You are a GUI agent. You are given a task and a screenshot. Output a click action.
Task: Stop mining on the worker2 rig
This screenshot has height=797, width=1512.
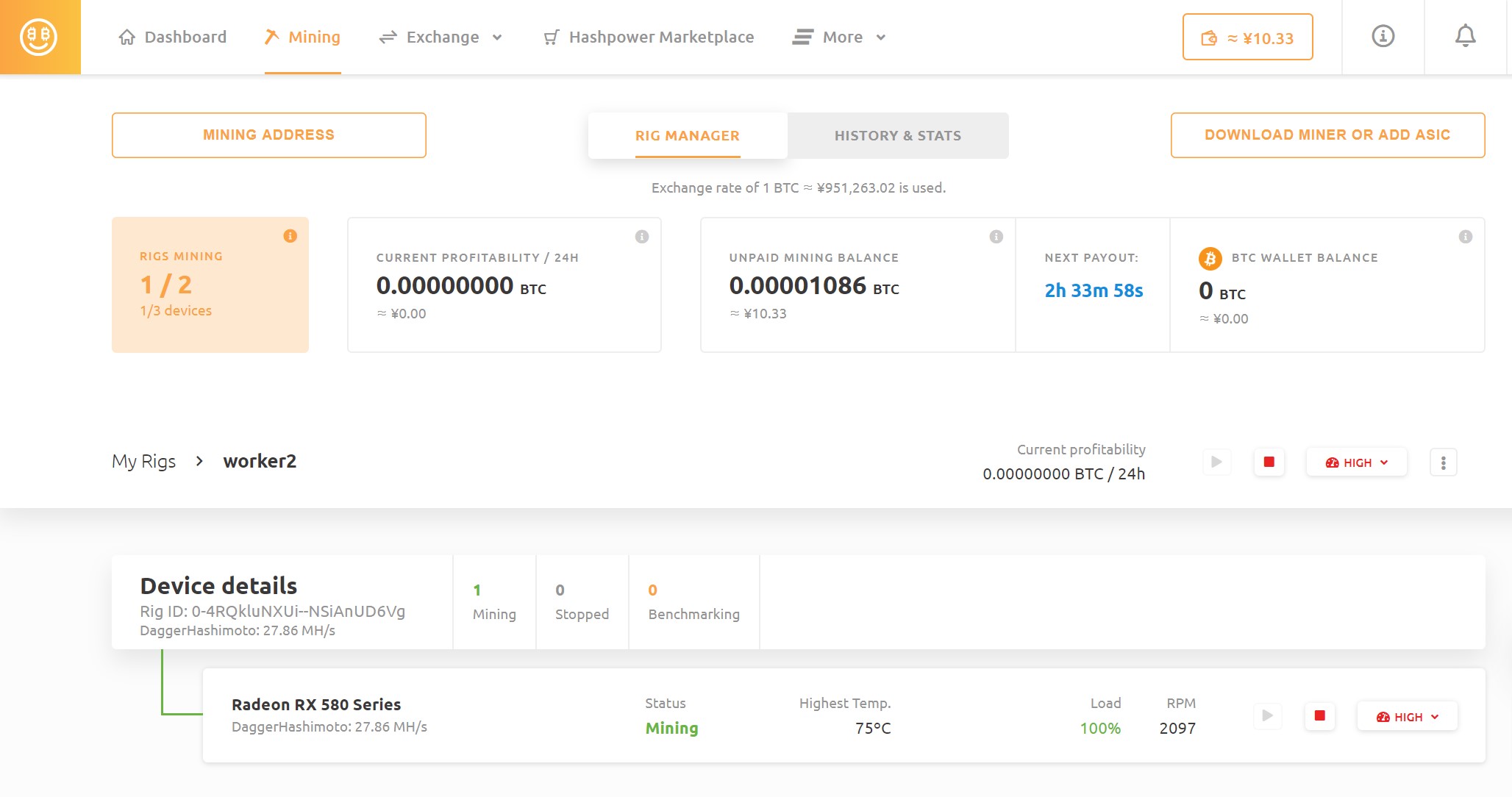[x=1269, y=461]
